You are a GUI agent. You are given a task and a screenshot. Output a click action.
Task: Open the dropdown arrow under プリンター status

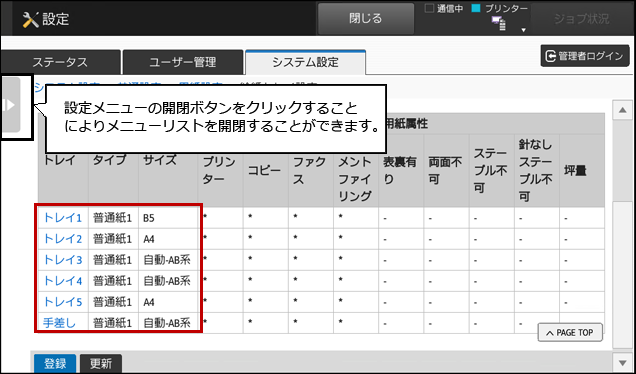click(x=523, y=30)
